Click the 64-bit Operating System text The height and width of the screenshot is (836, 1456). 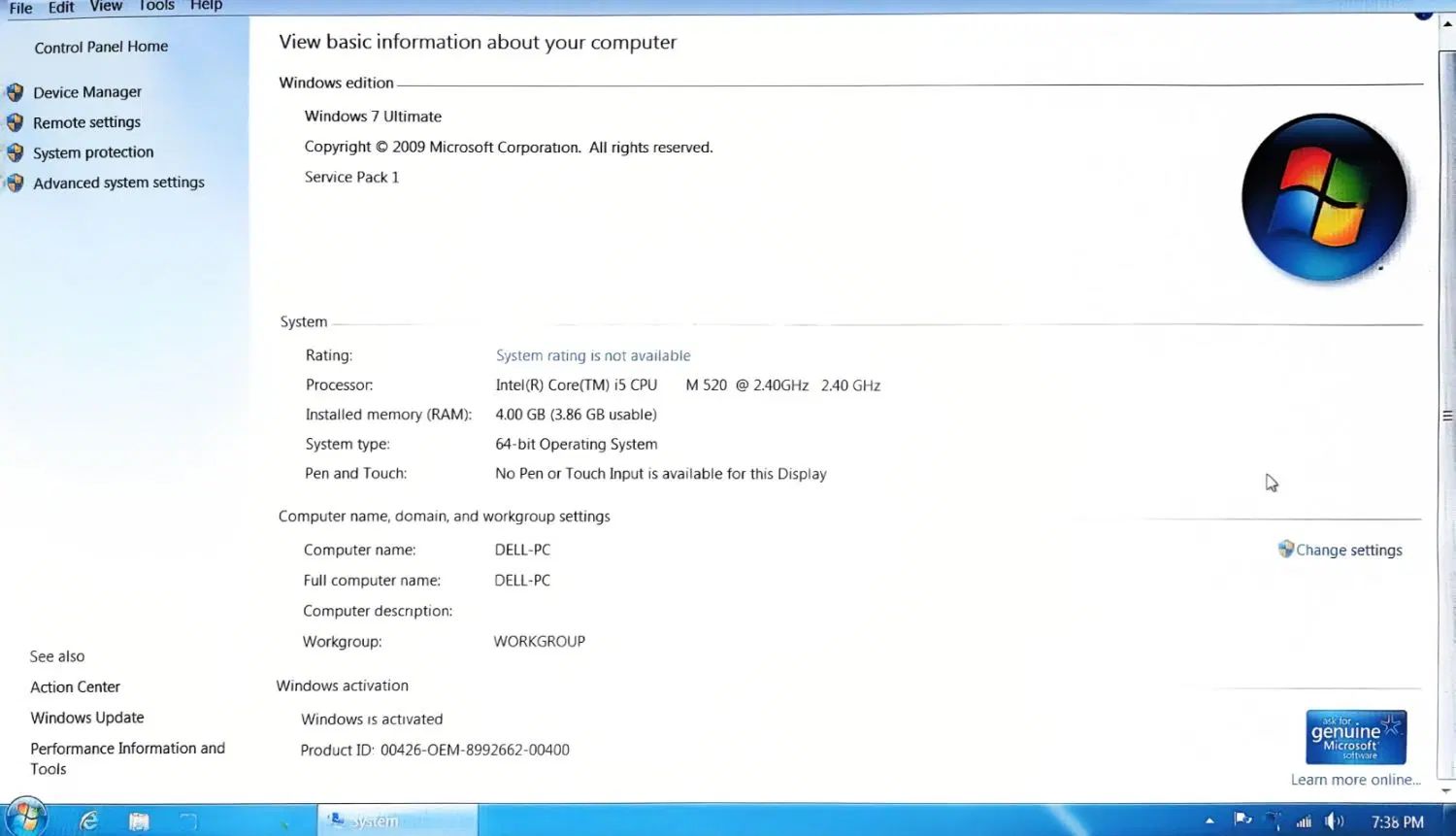577,444
